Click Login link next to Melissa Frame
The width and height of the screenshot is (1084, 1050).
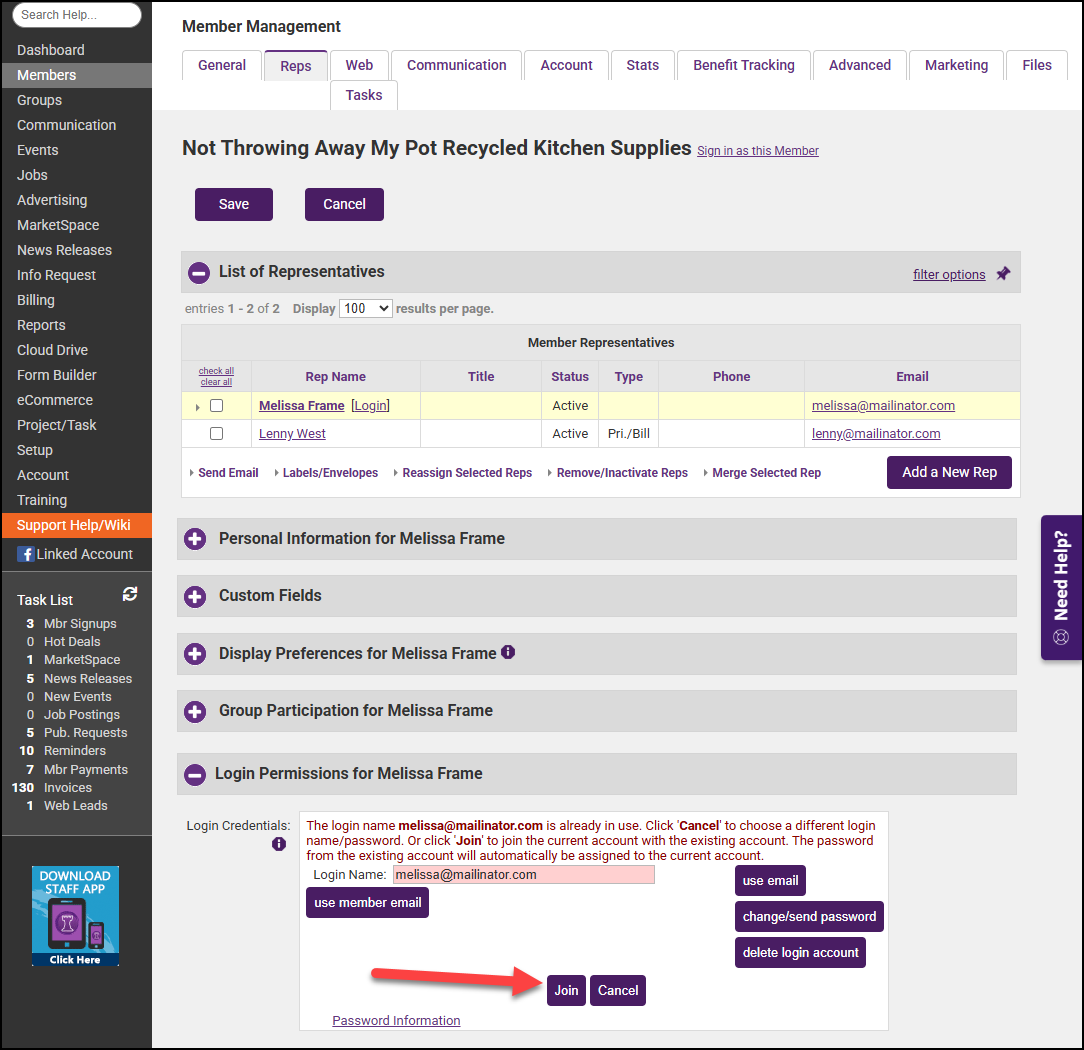click(371, 406)
